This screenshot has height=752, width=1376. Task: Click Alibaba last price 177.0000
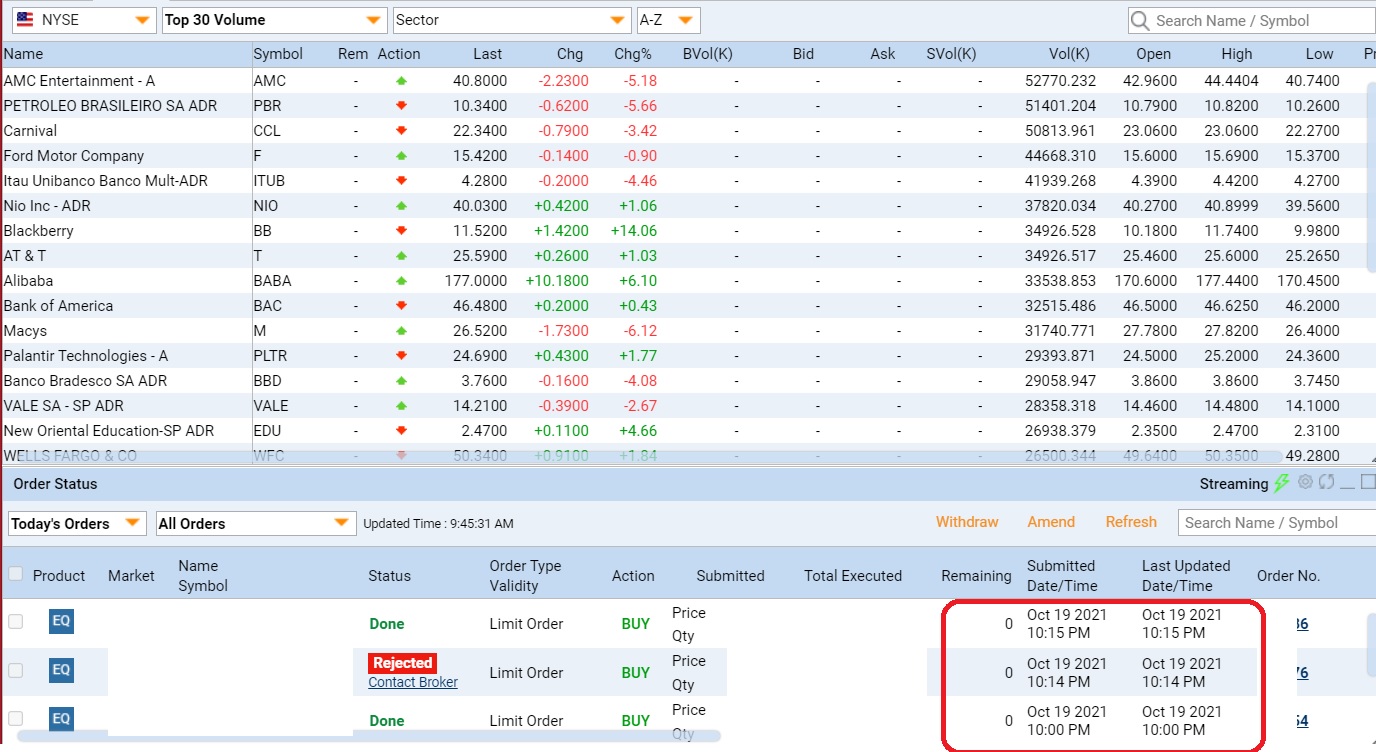[x=475, y=281]
